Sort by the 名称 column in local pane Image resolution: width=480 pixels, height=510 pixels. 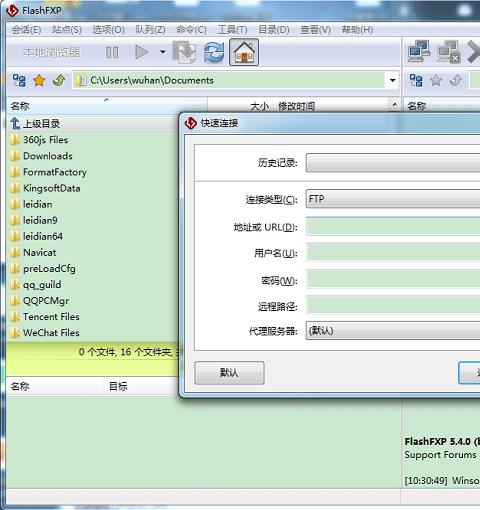tap(107, 106)
